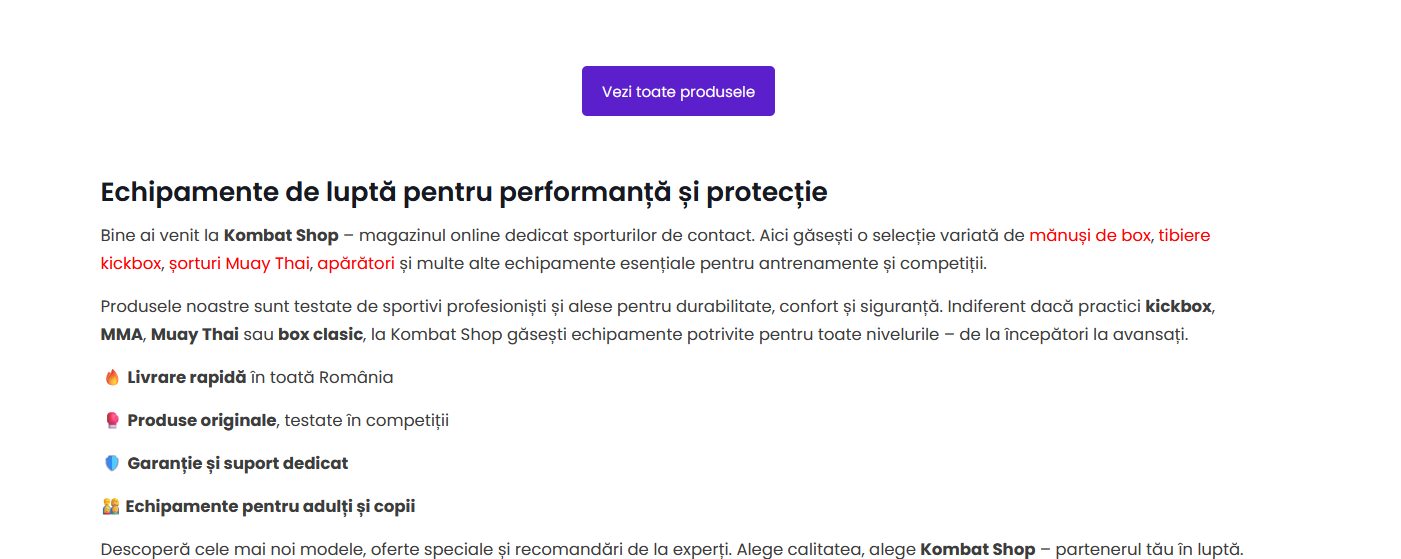
Task: Click the Livrare rapidă bold text
Action: pos(186,378)
